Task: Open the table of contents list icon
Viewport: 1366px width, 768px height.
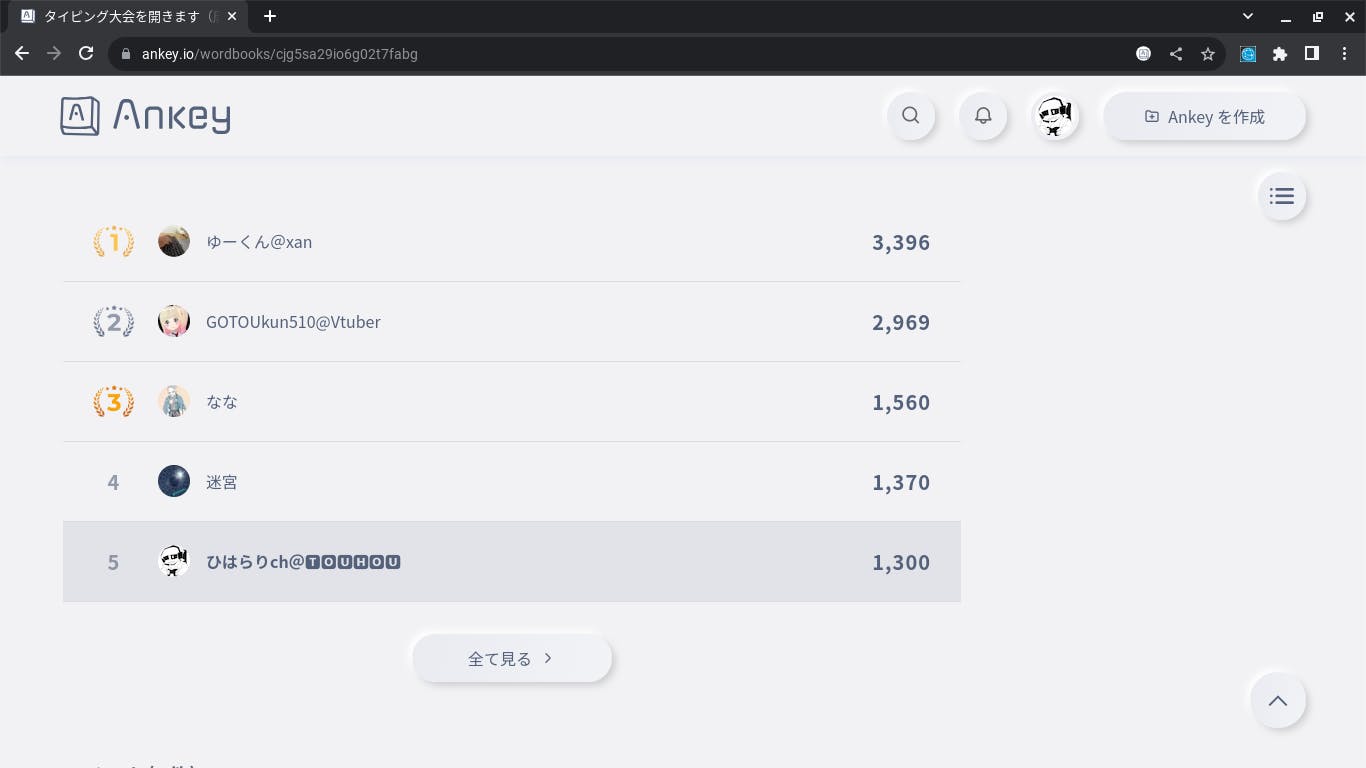Action: 1281,196
